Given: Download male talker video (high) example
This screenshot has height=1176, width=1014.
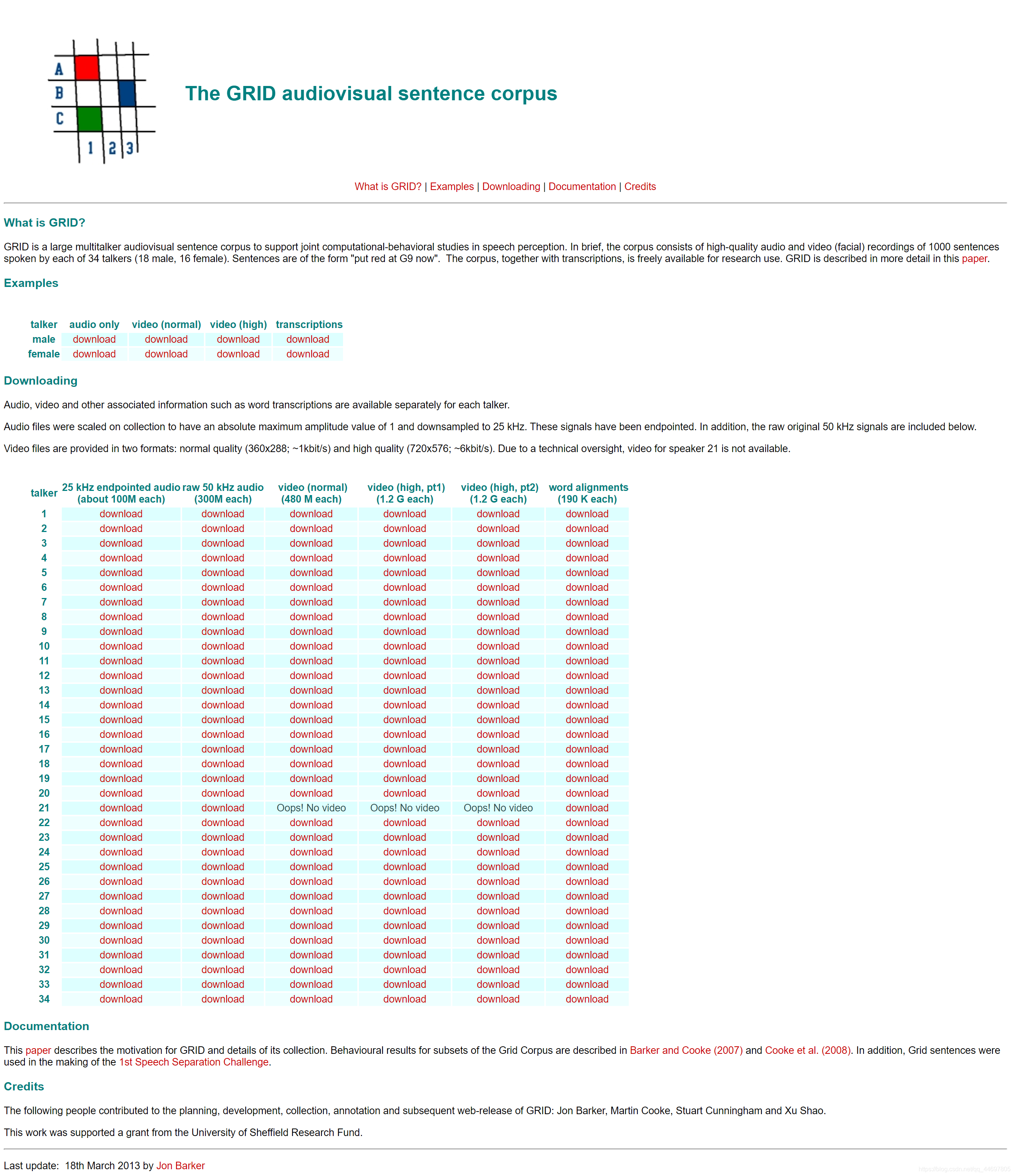Looking at the screenshot, I should click(238, 339).
